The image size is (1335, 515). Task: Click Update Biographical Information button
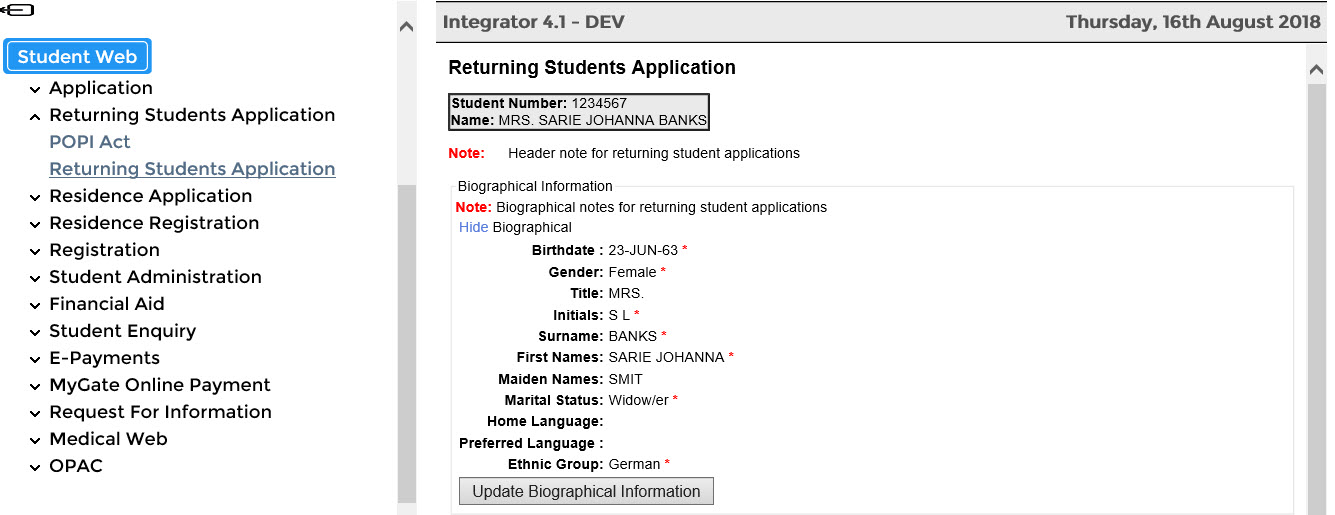[x=586, y=491]
